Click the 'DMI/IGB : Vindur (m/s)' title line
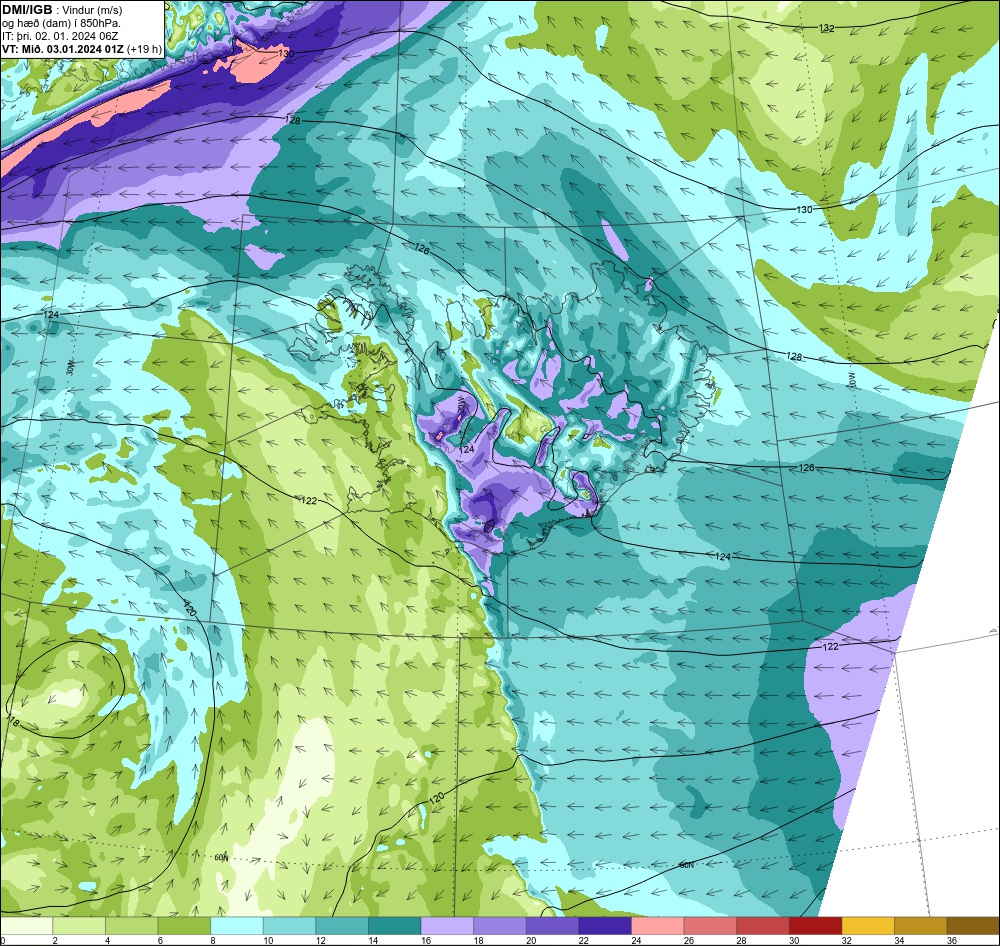 pos(62,9)
